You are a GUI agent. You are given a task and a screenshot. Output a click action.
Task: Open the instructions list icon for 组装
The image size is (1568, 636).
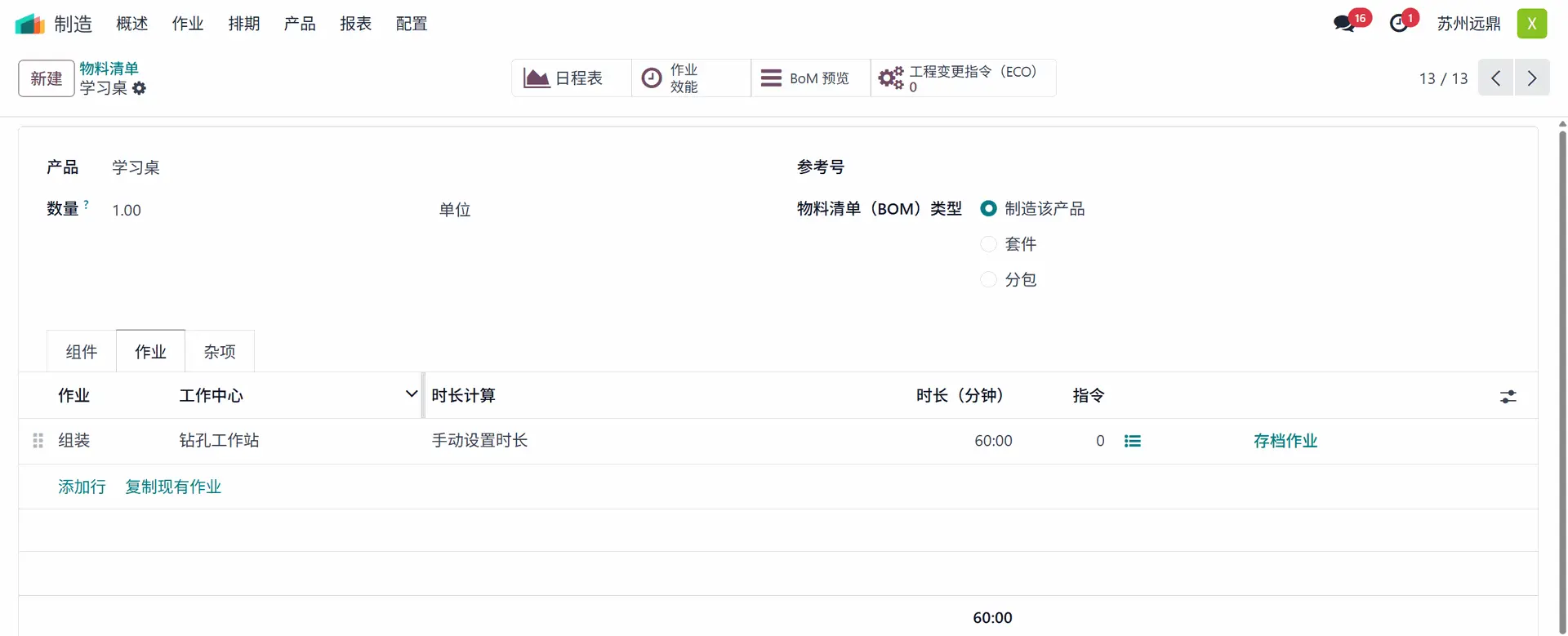point(1132,441)
